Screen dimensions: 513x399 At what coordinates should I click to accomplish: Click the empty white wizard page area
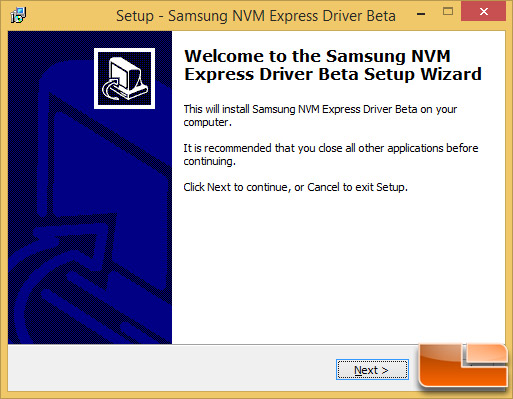pyautogui.click(x=338, y=267)
